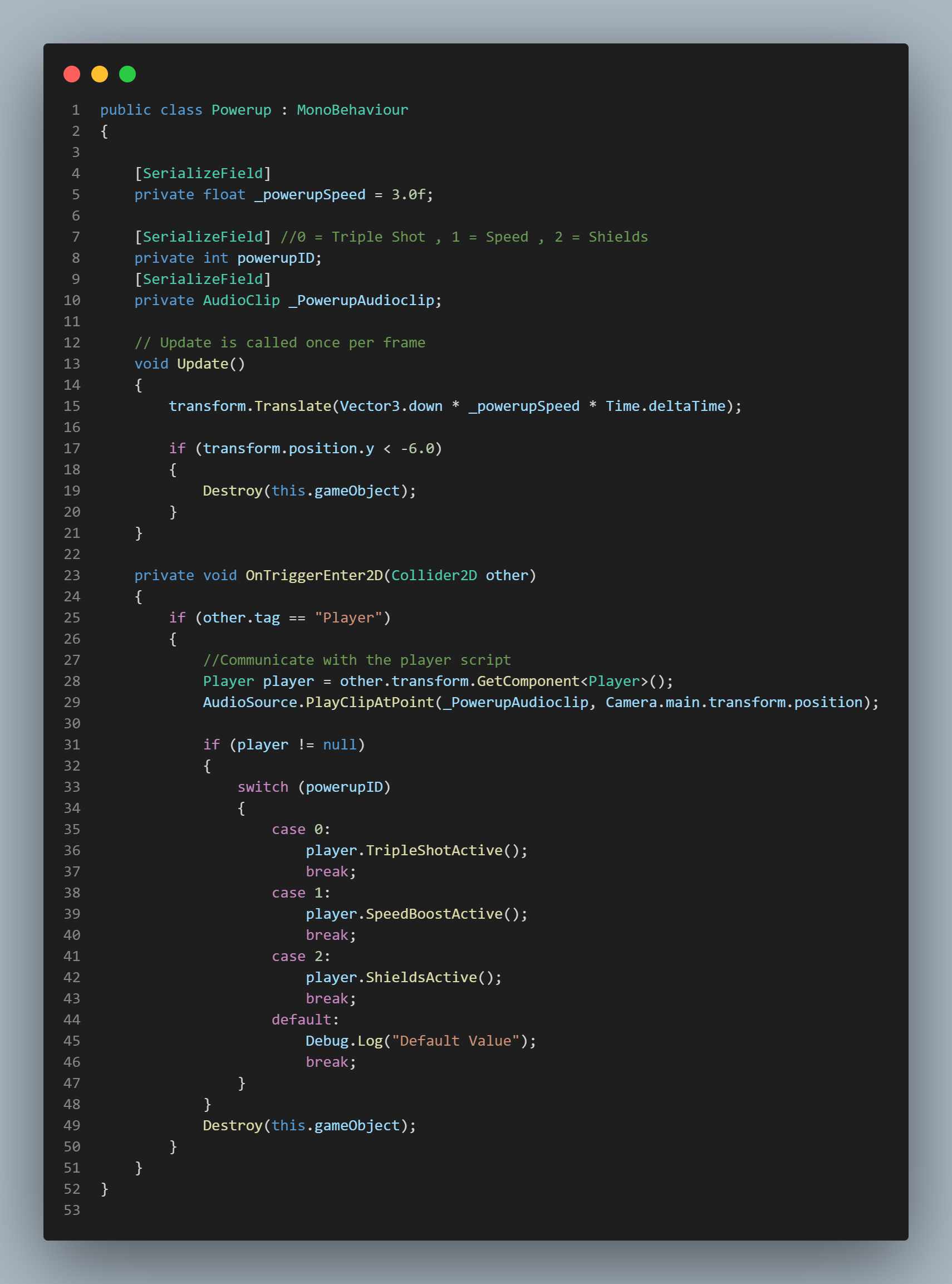Screen dimensions: 952x1284
Task: Click 'OnTriggerEnter2D' method name
Action: pos(314,576)
